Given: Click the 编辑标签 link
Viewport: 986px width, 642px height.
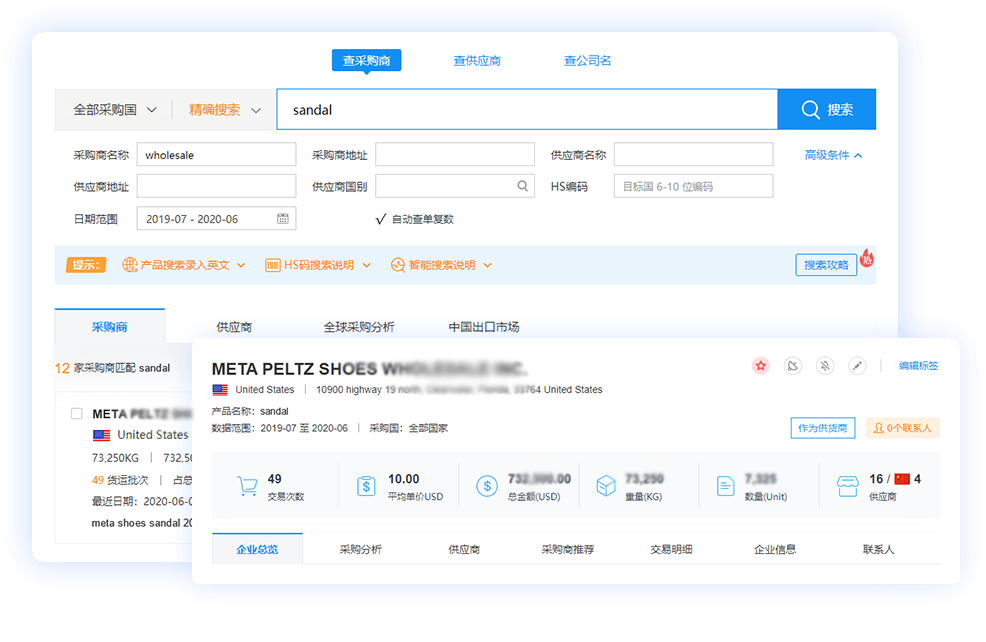Looking at the screenshot, I should (918, 366).
